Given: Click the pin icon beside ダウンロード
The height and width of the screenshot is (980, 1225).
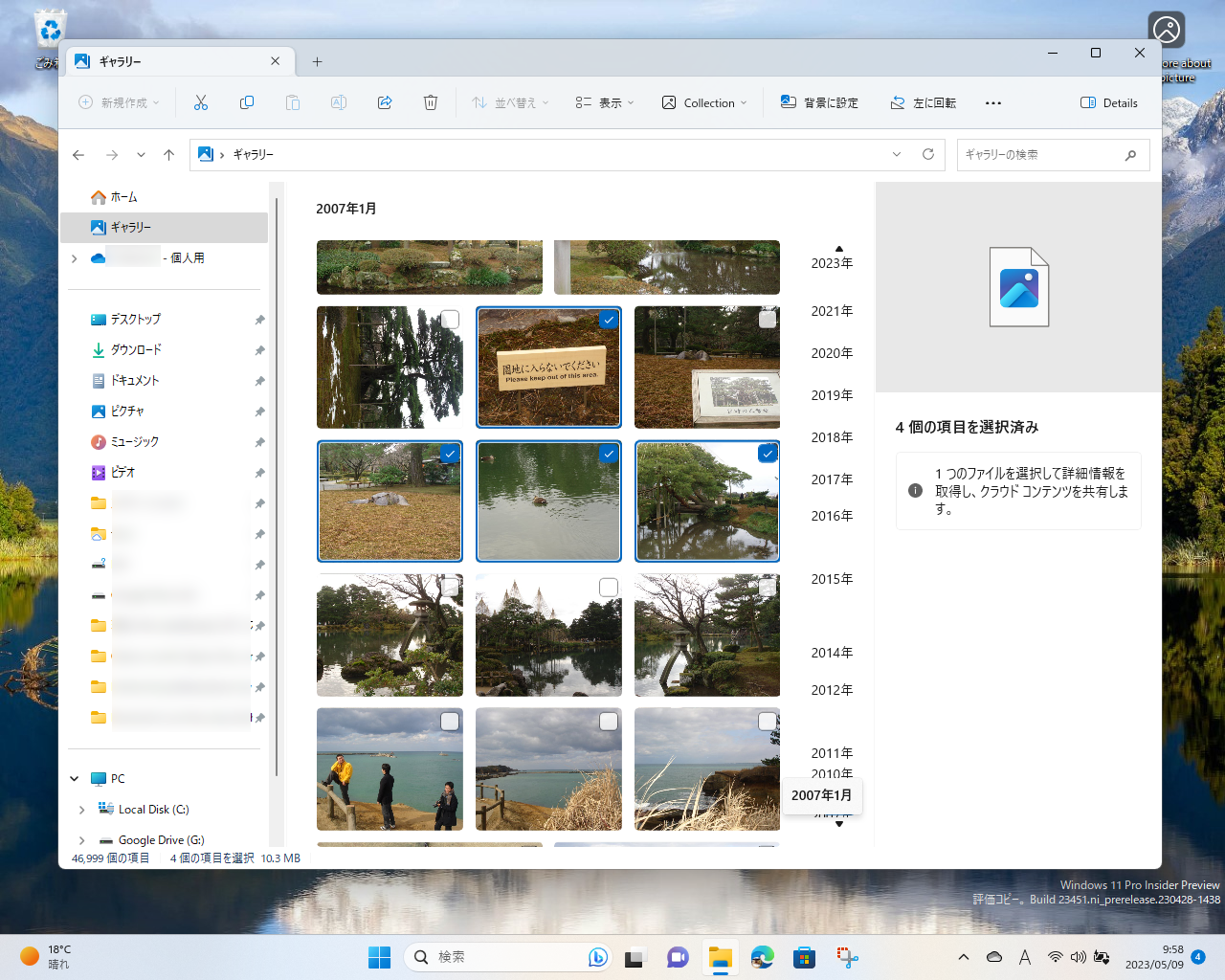Looking at the screenshot, I should pos(259,350).
